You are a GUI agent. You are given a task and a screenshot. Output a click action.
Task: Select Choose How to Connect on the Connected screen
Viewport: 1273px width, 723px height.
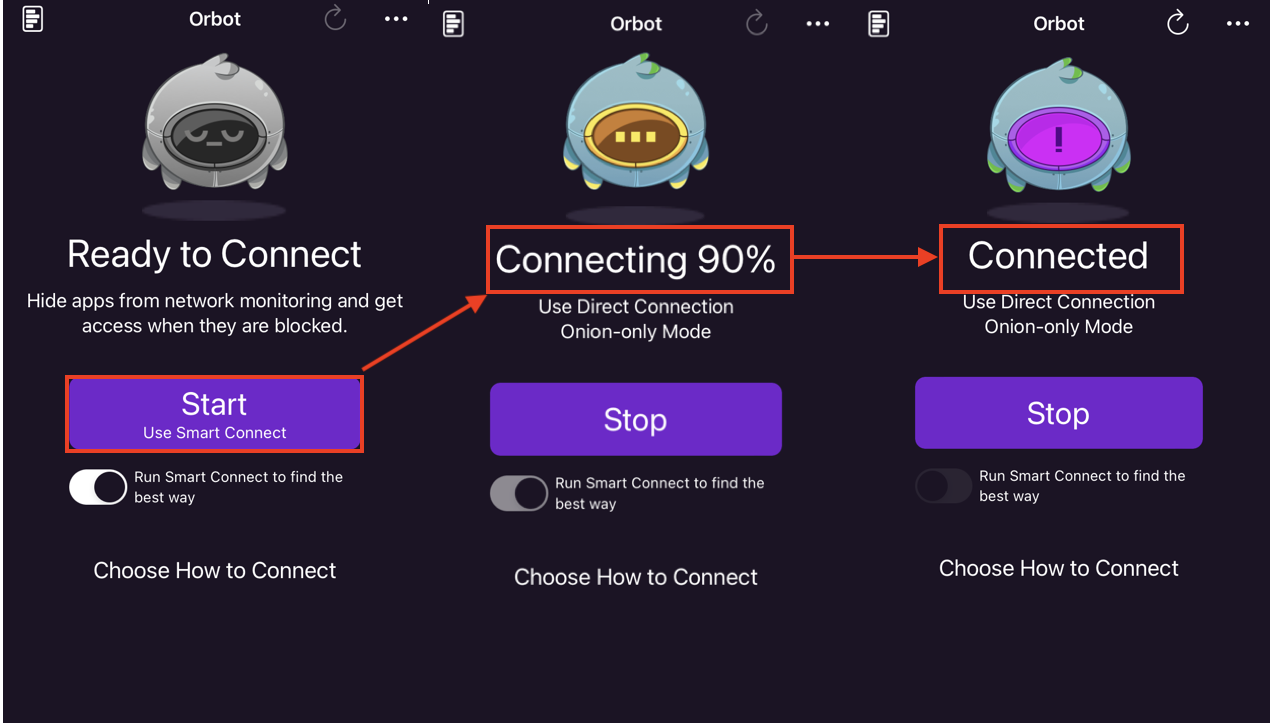click(x=1059, y=569)
